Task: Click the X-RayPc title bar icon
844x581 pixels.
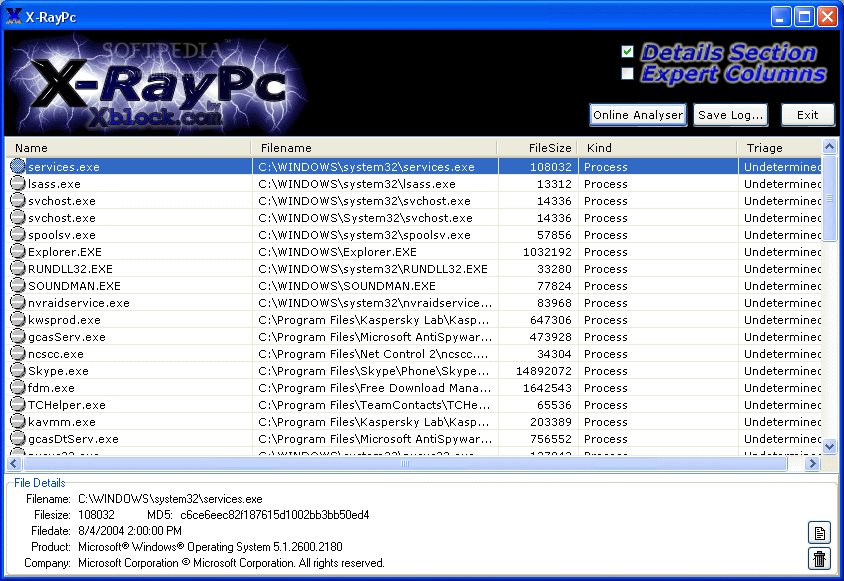Action: click(x=13, y=16)
